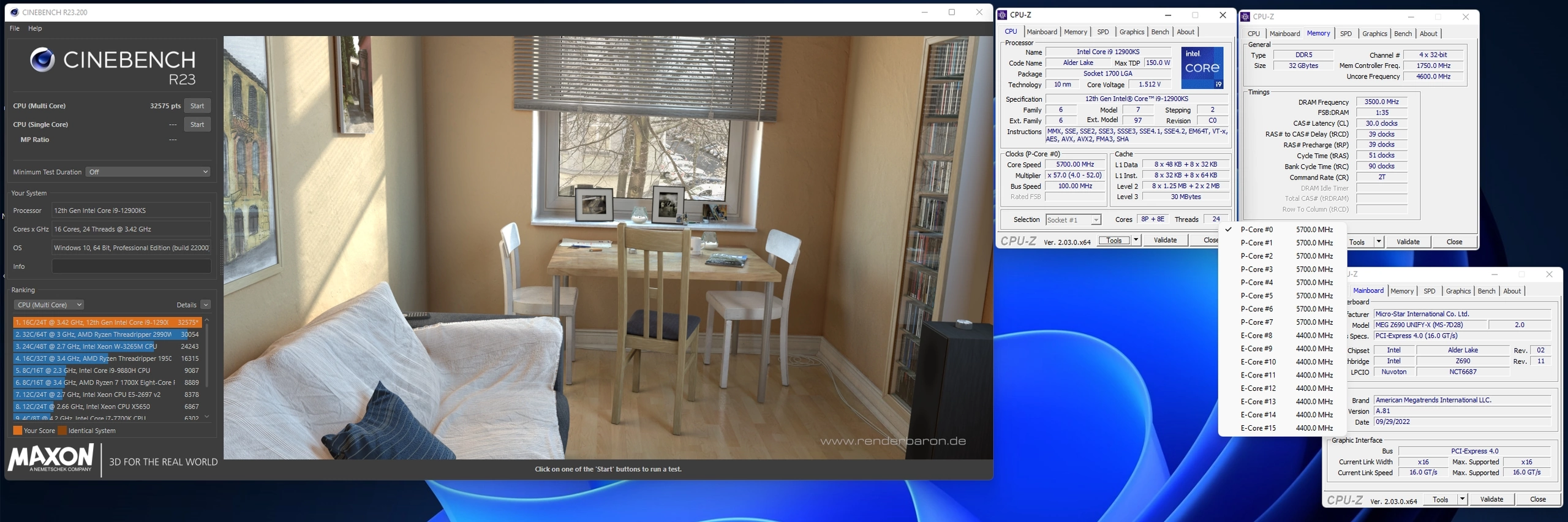
Task: Click the Cinebench app icon in the title bar
Action: click(x=14, y=12)
